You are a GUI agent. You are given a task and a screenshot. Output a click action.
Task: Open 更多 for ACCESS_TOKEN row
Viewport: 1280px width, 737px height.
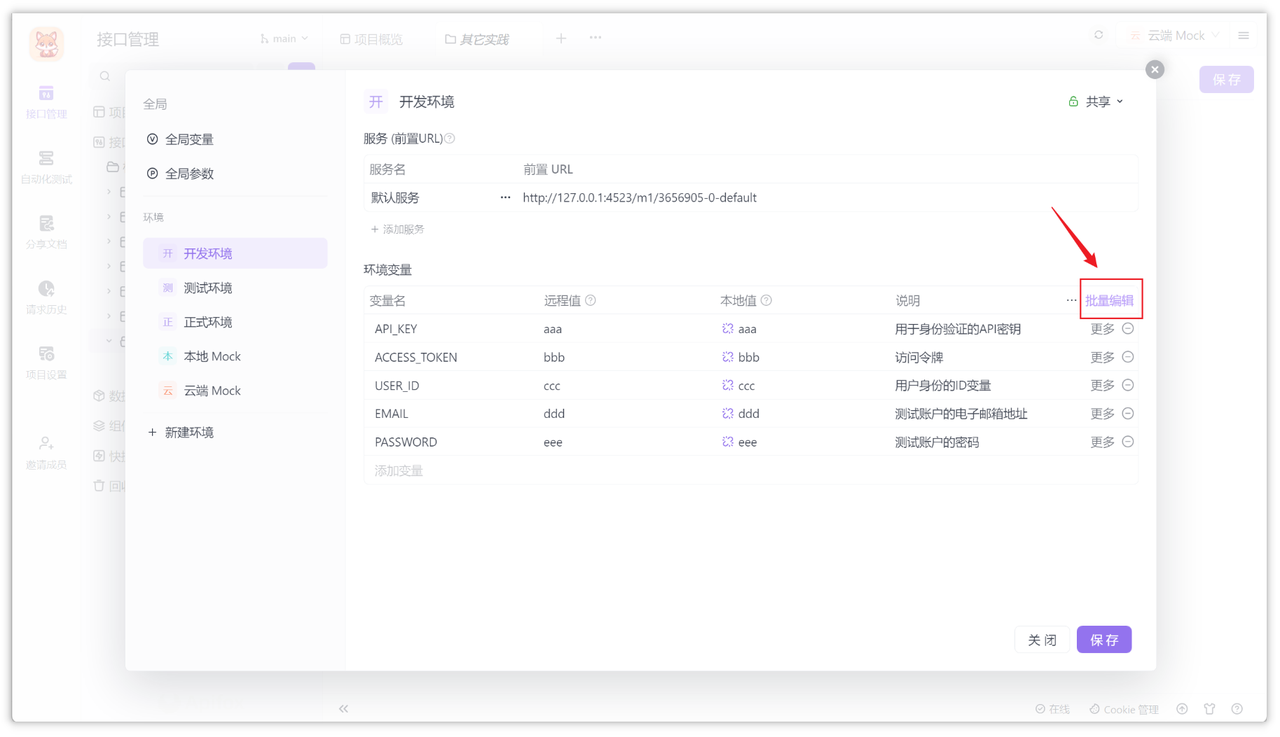[x=1102, y=357]
